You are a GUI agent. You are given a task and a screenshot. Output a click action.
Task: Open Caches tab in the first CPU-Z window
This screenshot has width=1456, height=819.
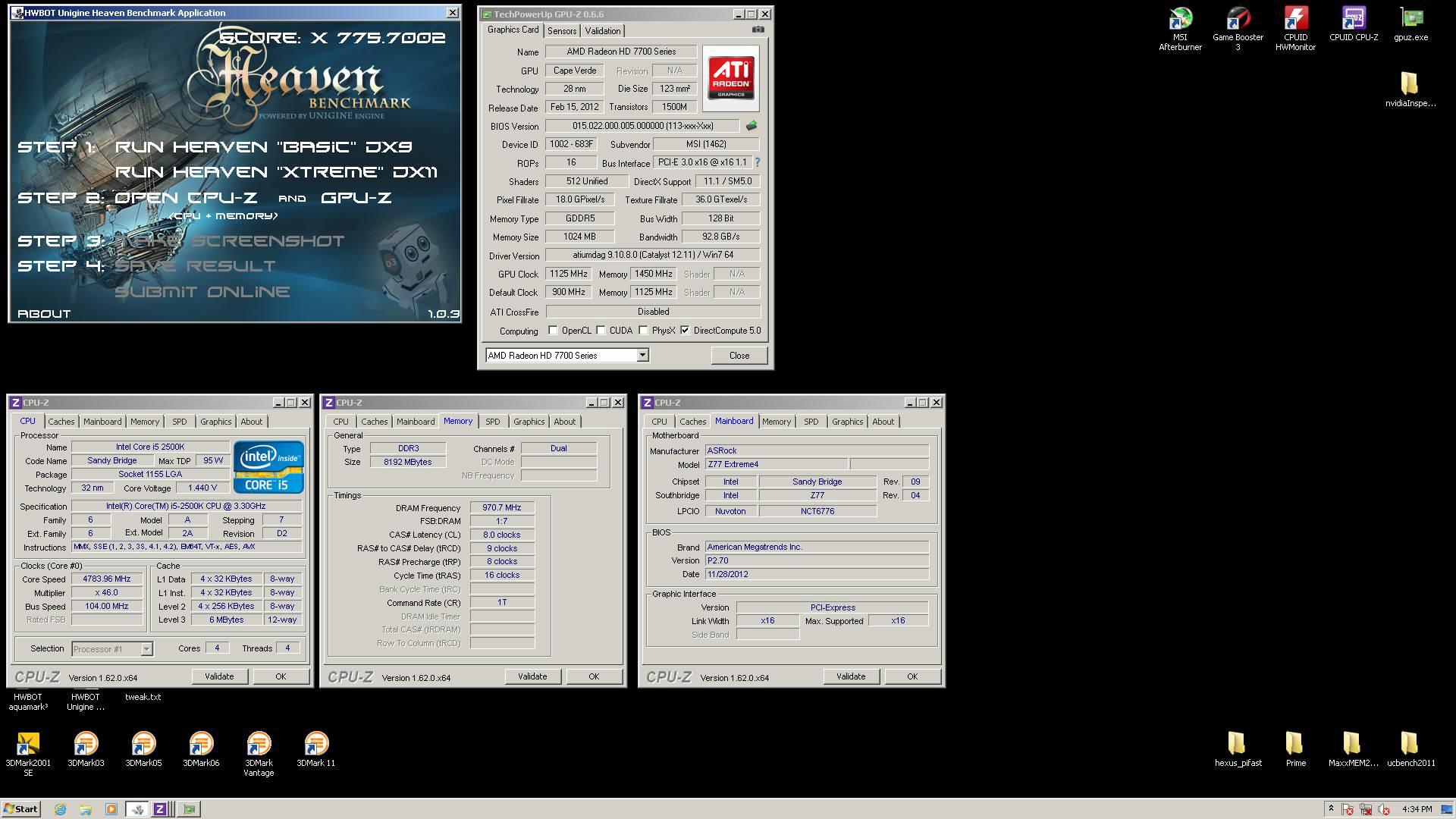(61, 422)
